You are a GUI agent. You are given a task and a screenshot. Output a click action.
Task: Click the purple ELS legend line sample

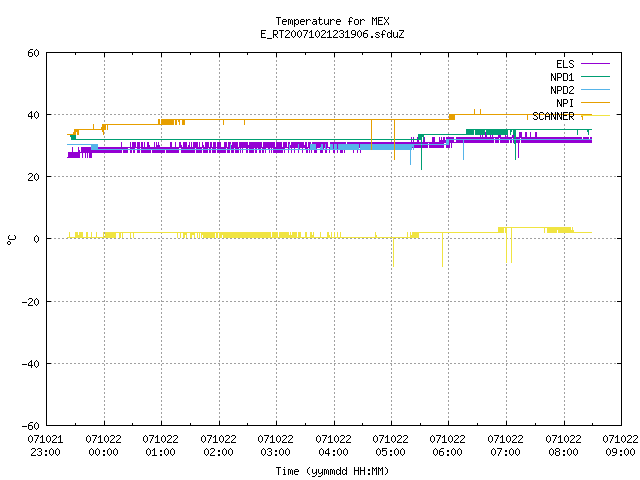(x=595, y=64)
